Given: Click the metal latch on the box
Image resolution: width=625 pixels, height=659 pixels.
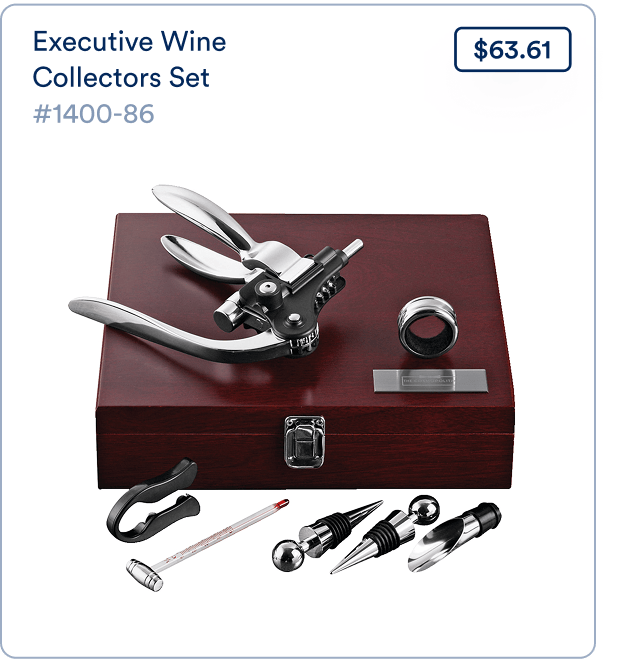Looking at the screenshot, I should [304, 441].
